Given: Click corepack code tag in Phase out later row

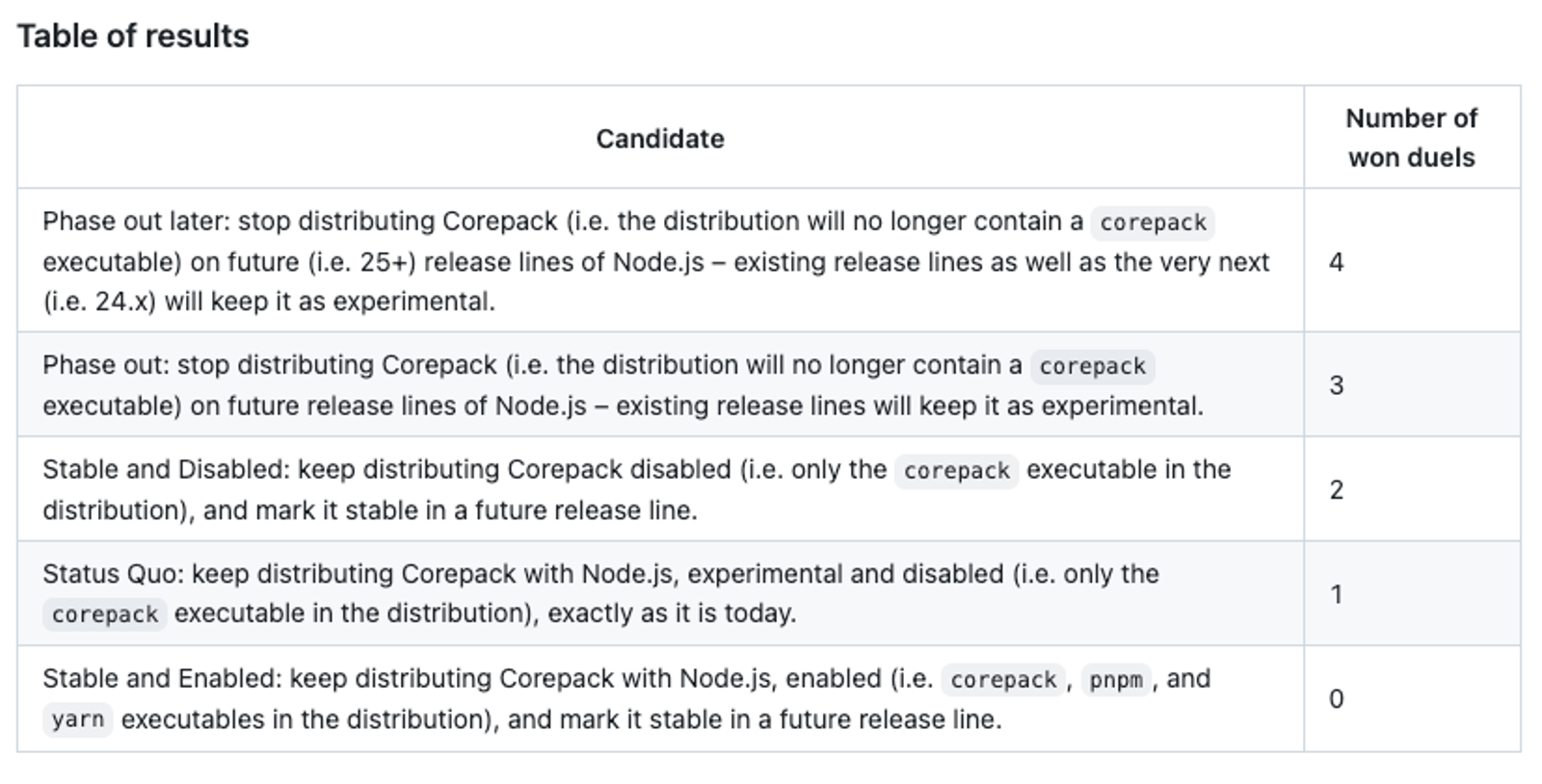Looking at the screenshot, I should [1153, 222].
